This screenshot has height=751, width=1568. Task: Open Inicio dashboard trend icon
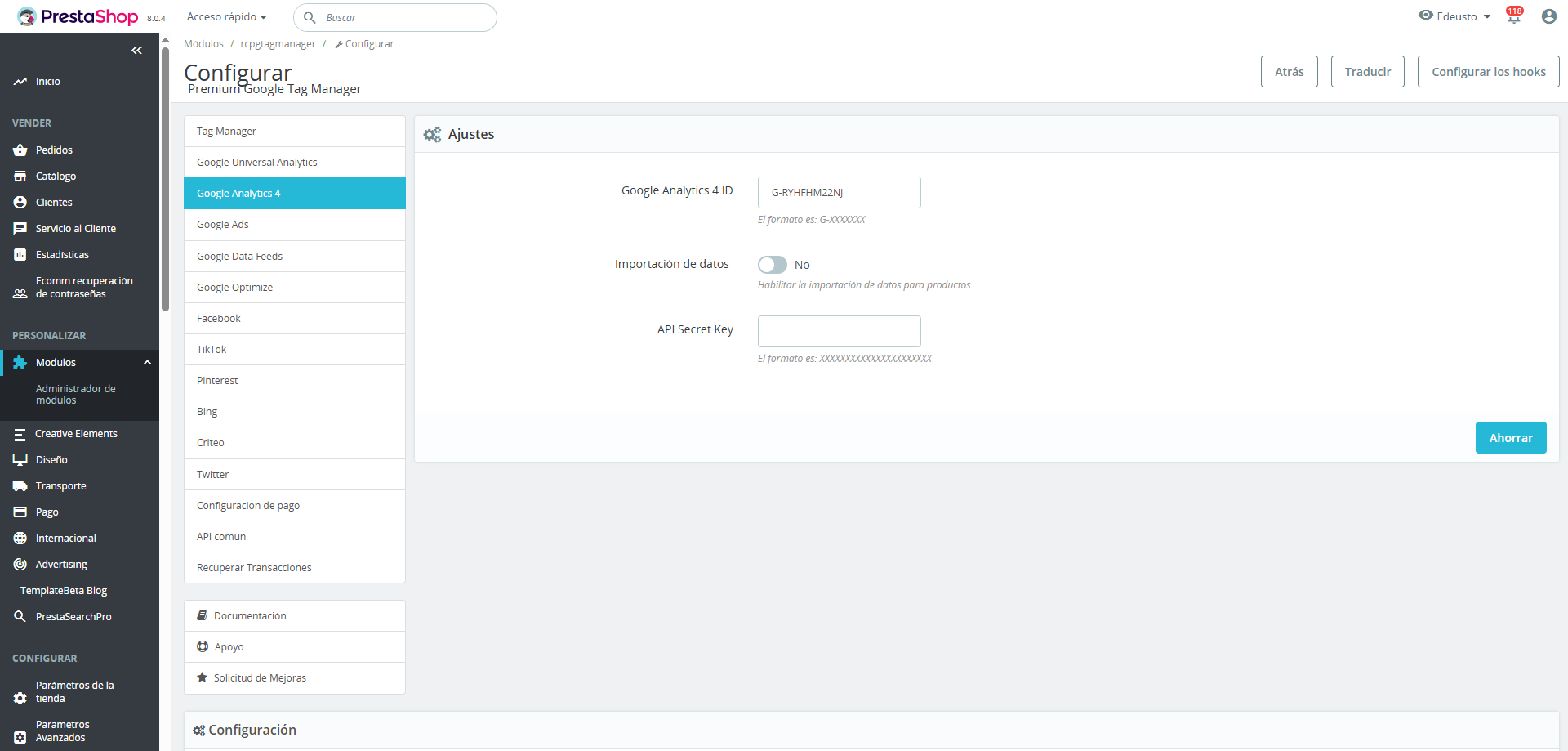[x=20, y=82]
